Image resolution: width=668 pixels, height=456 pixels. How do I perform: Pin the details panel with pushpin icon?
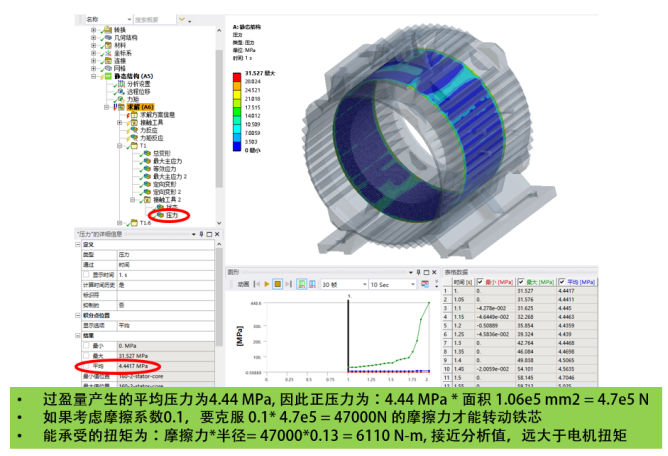coord(202,234)
